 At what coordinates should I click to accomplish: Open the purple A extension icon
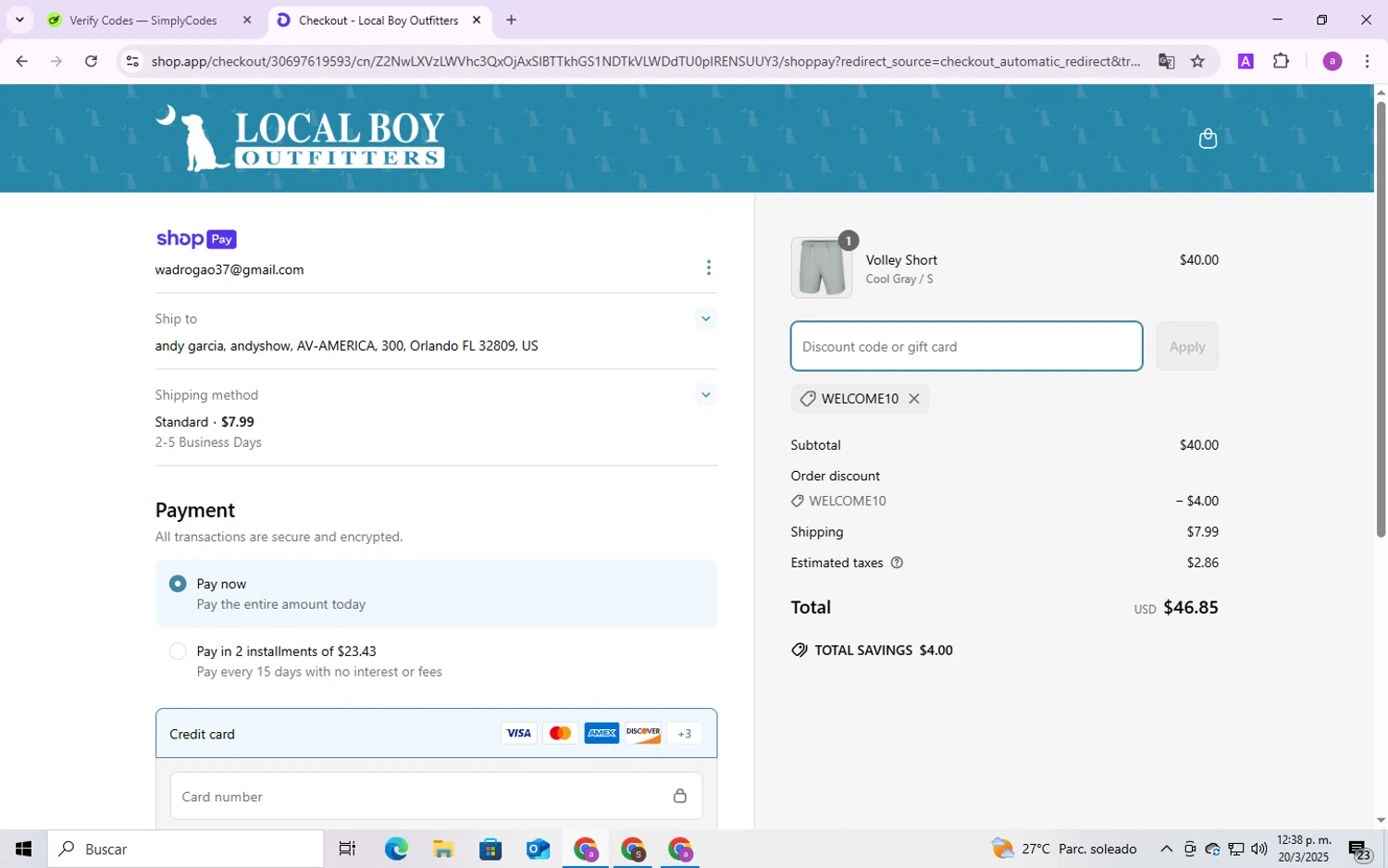tap(1245, 61)
